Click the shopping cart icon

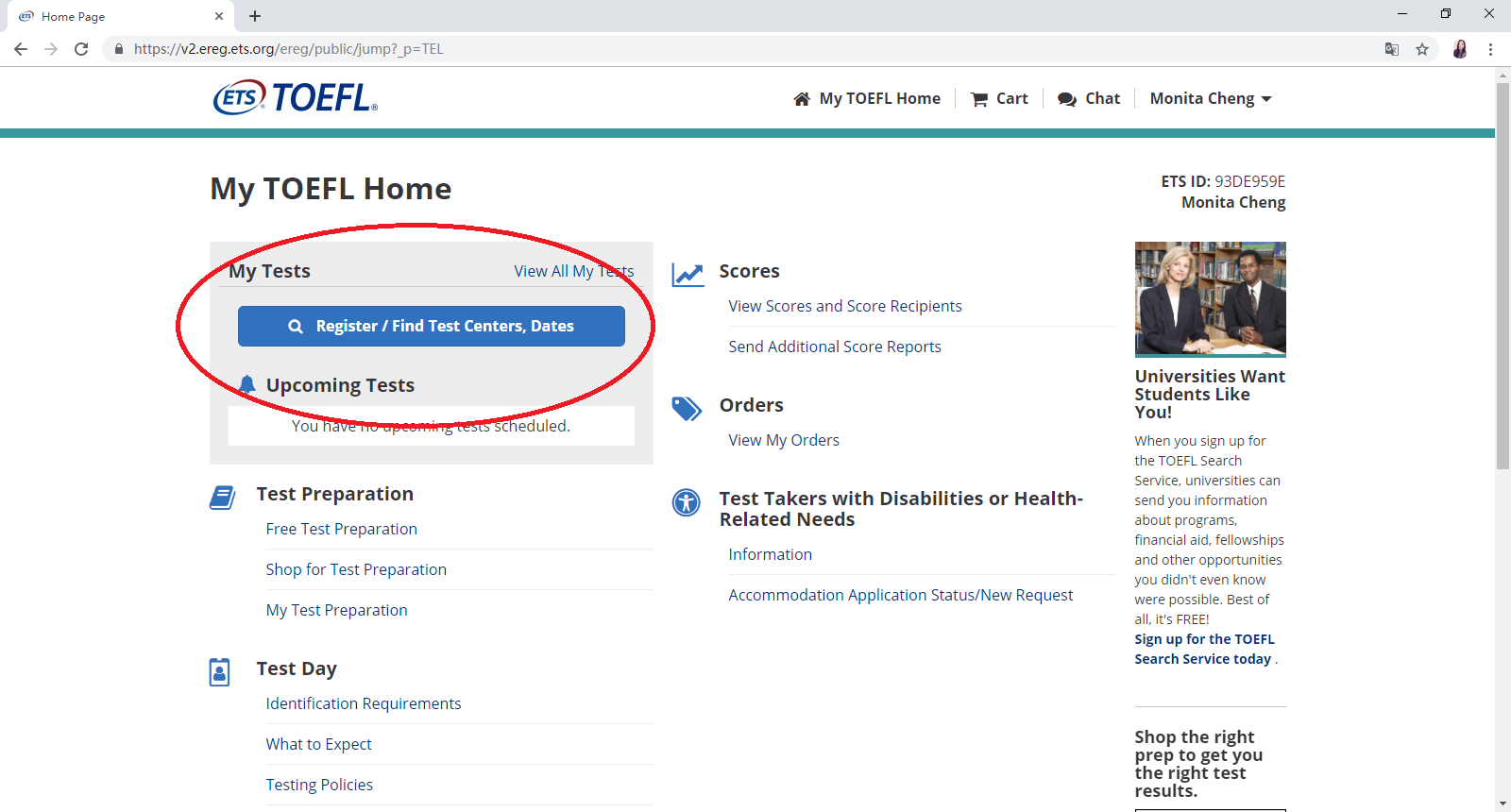pos(979,99)
